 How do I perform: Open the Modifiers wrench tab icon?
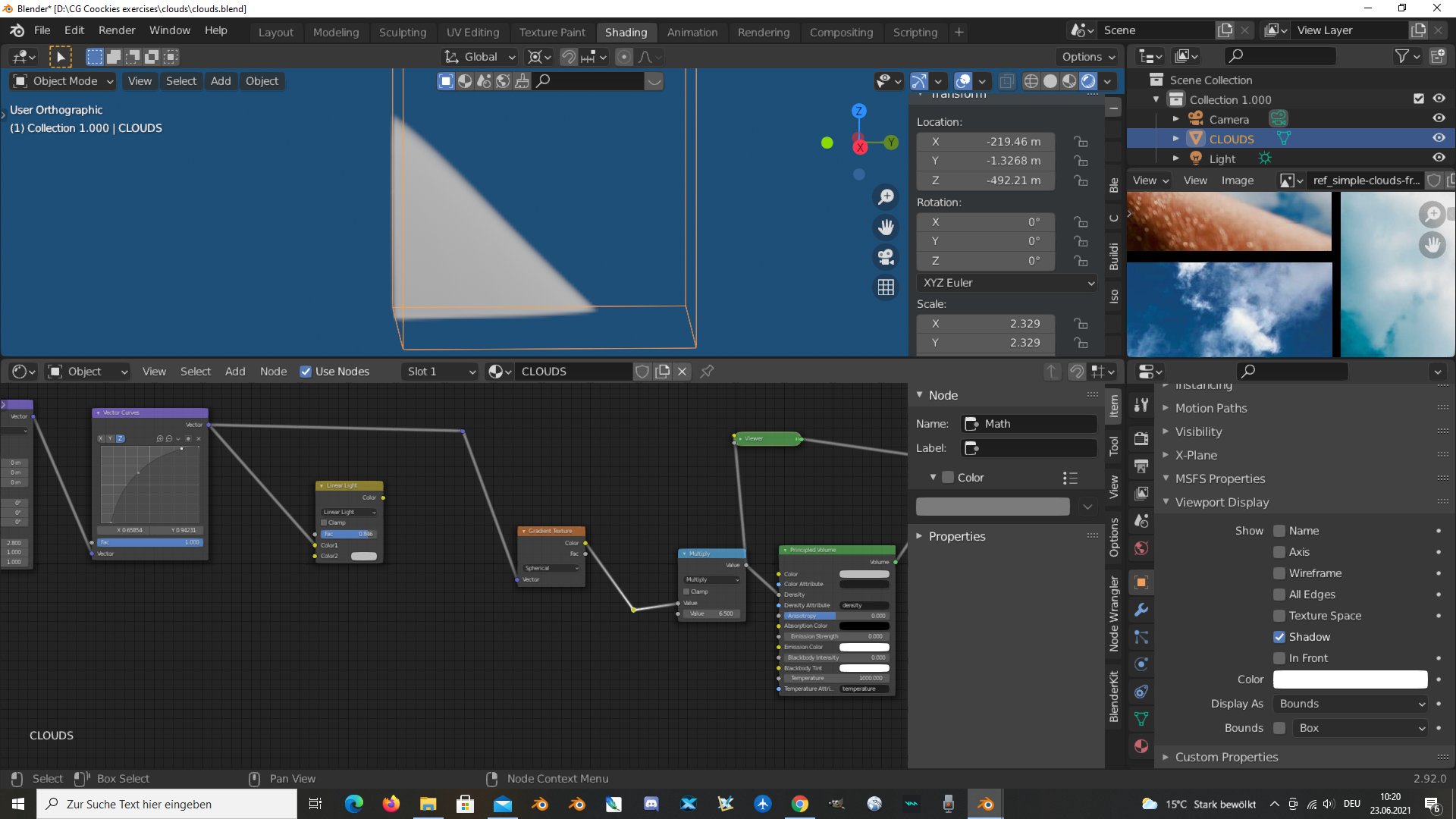[1141, 610]
